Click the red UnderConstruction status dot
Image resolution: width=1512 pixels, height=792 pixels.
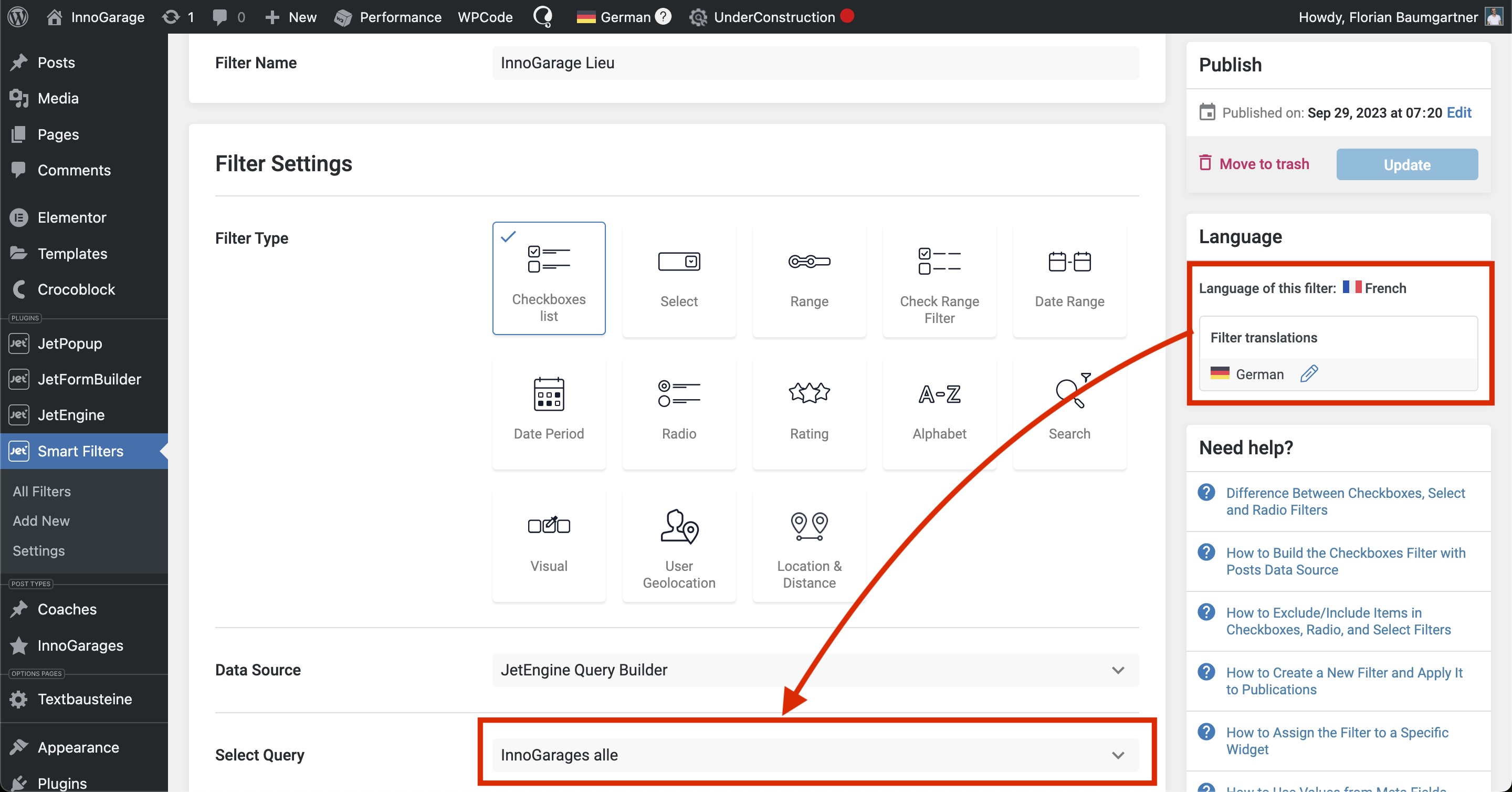click(x=847, y=15)
